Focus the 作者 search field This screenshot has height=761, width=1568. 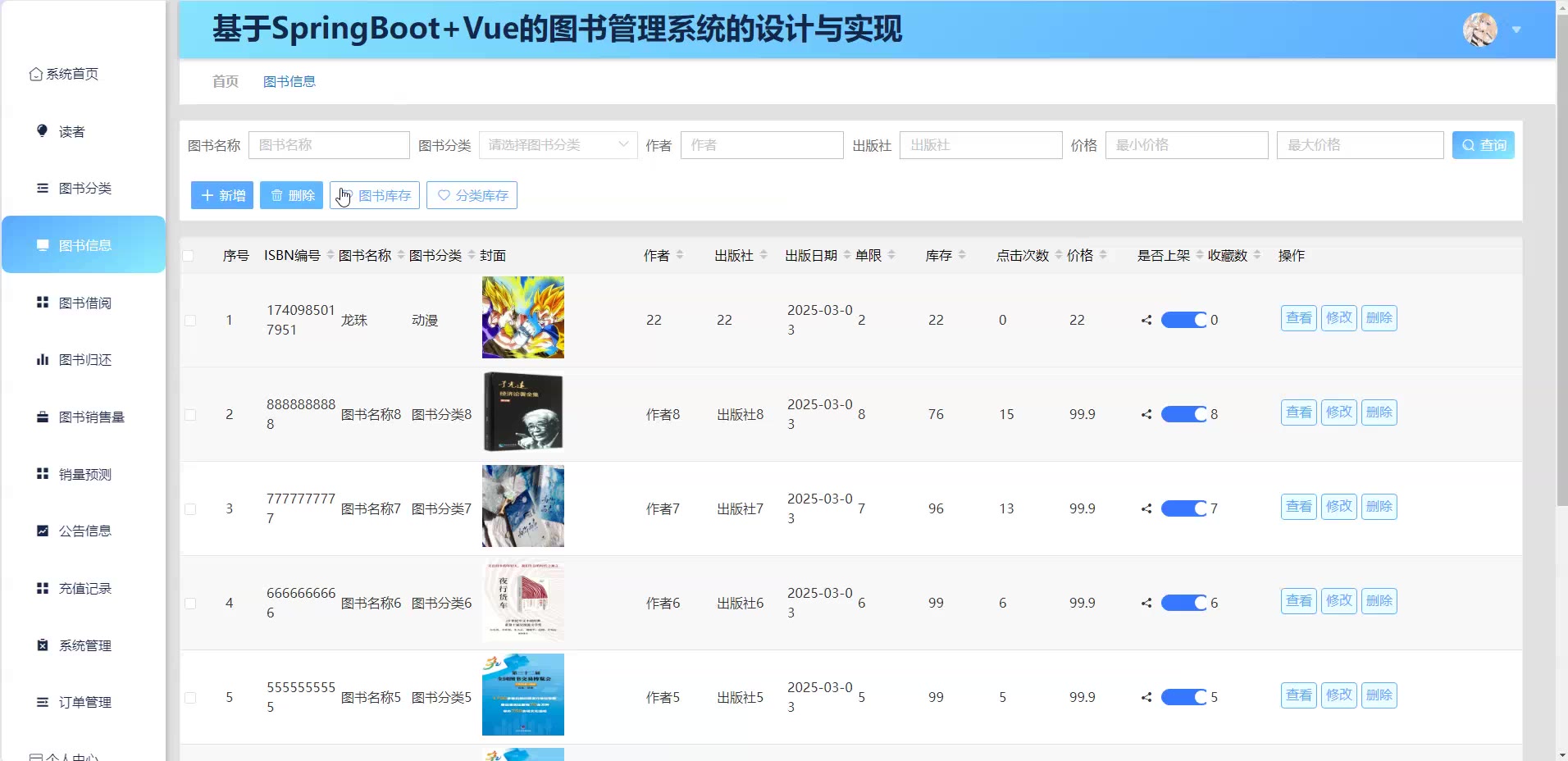(762, 145)
